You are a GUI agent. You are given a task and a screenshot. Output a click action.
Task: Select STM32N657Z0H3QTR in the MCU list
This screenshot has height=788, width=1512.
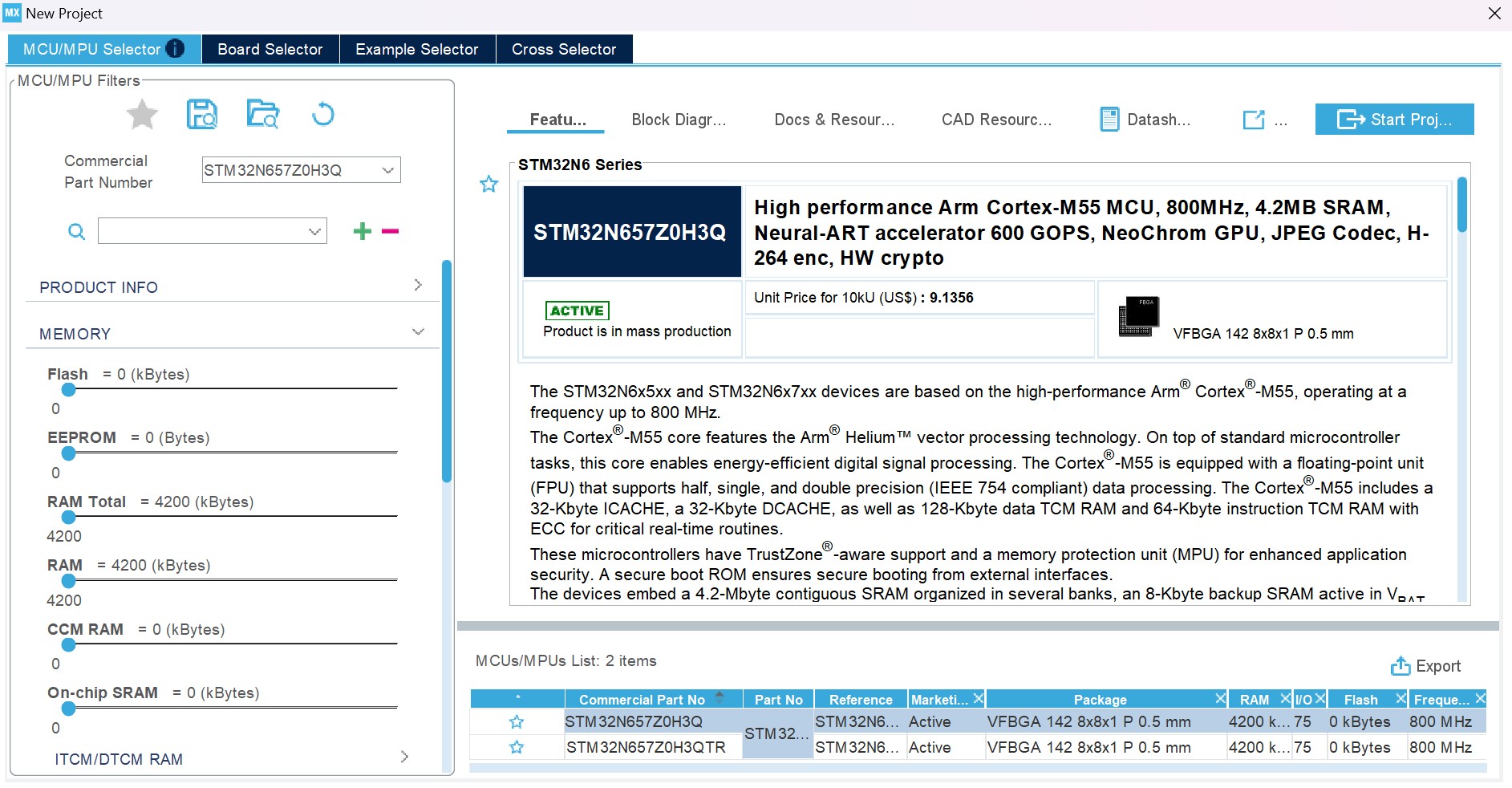tap(646, 748)
